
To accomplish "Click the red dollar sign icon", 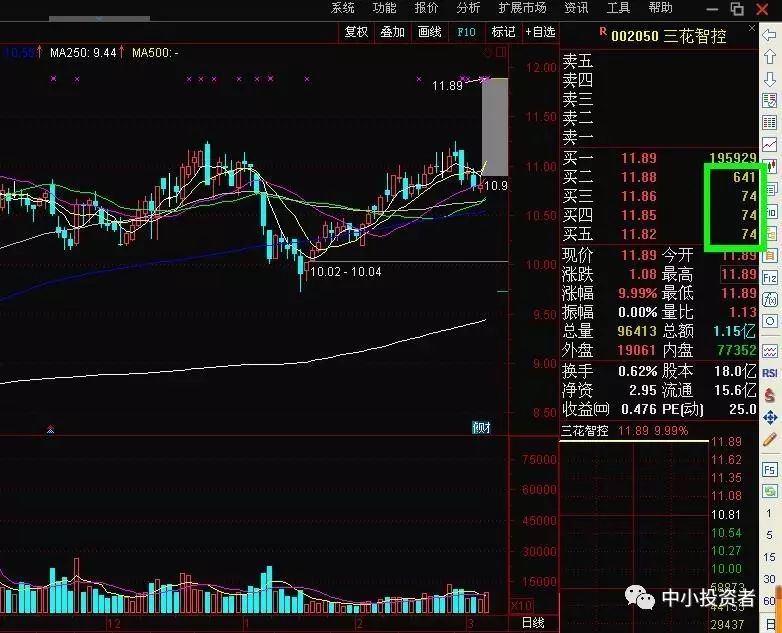I will pos(770,395).
